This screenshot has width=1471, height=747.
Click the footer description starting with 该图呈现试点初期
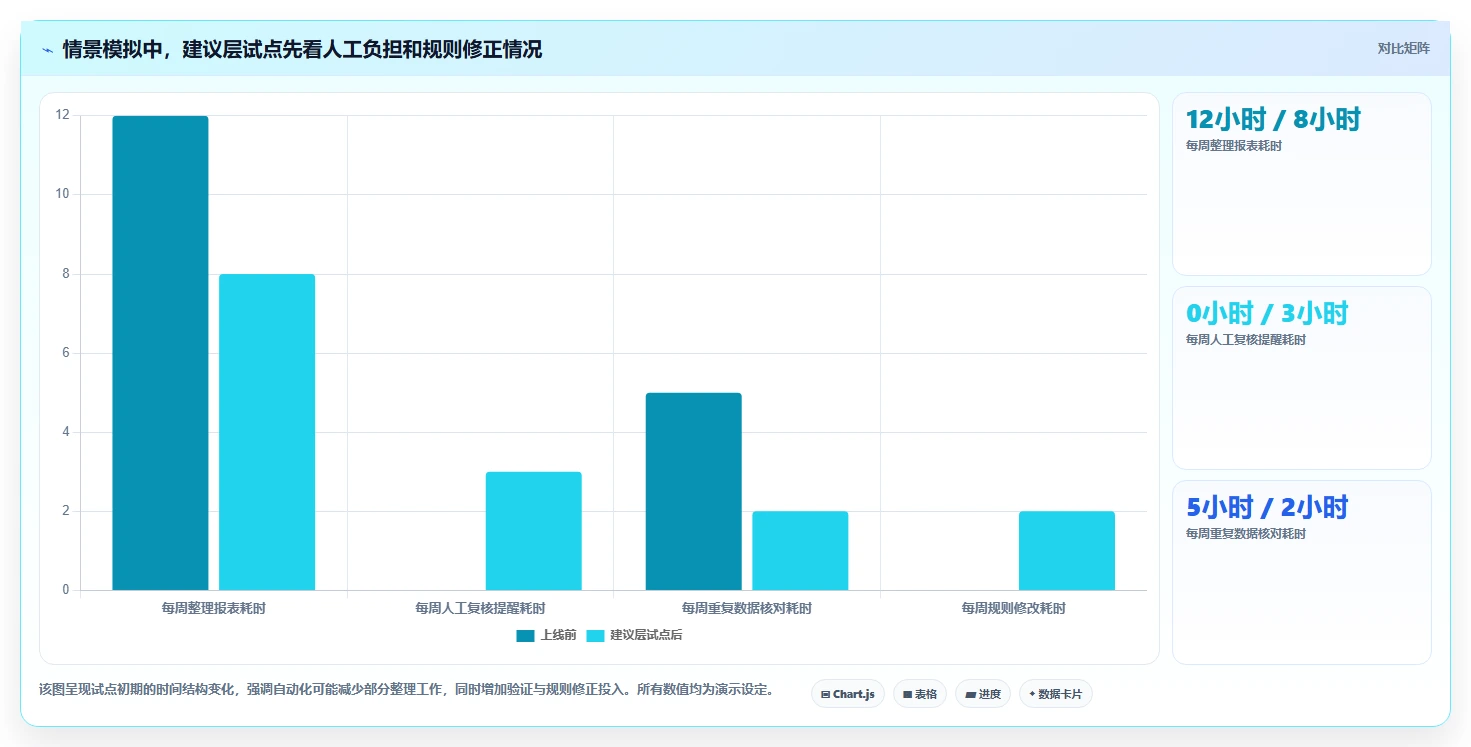406,690
